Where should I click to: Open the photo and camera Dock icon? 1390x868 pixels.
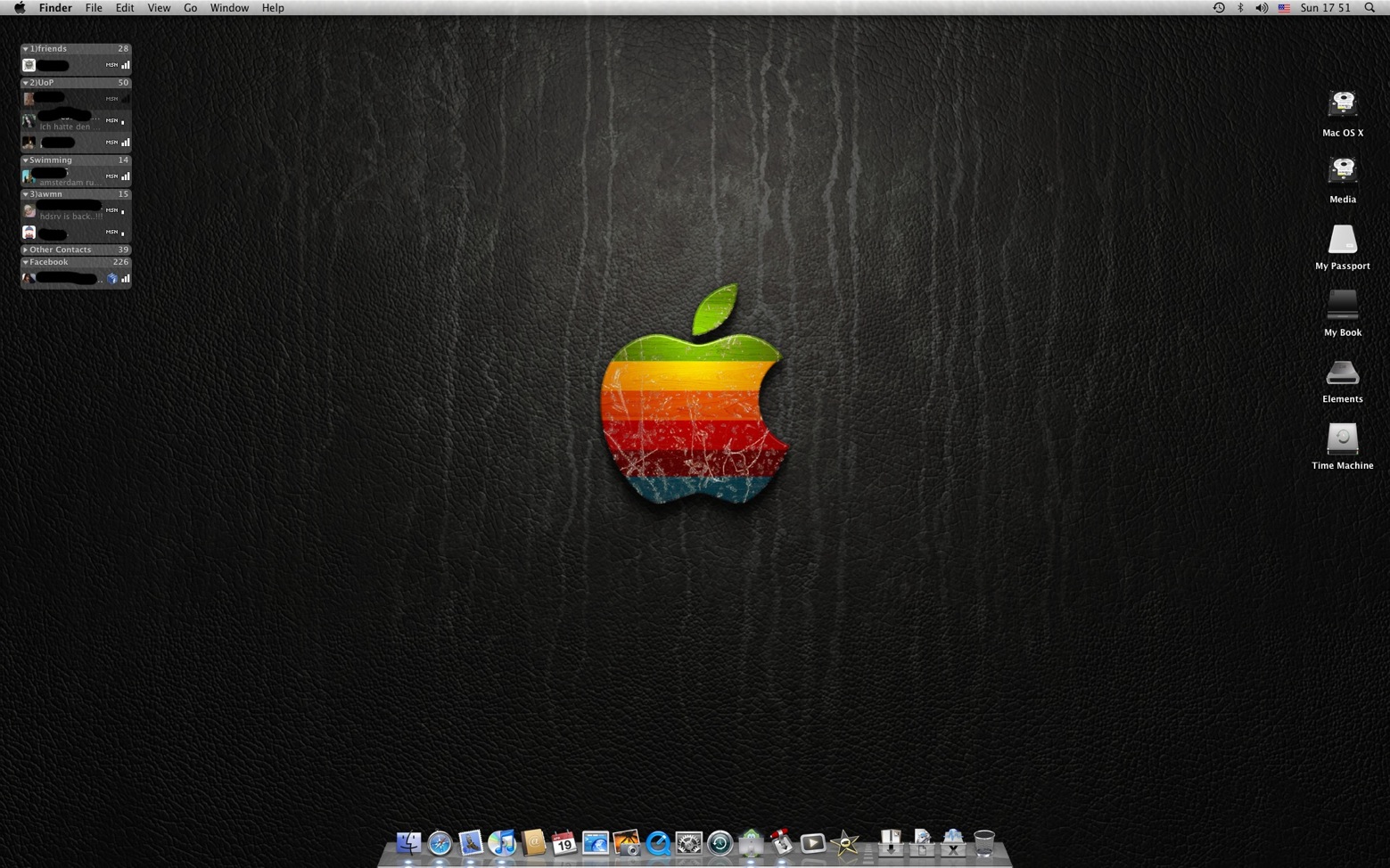(627, 843)
